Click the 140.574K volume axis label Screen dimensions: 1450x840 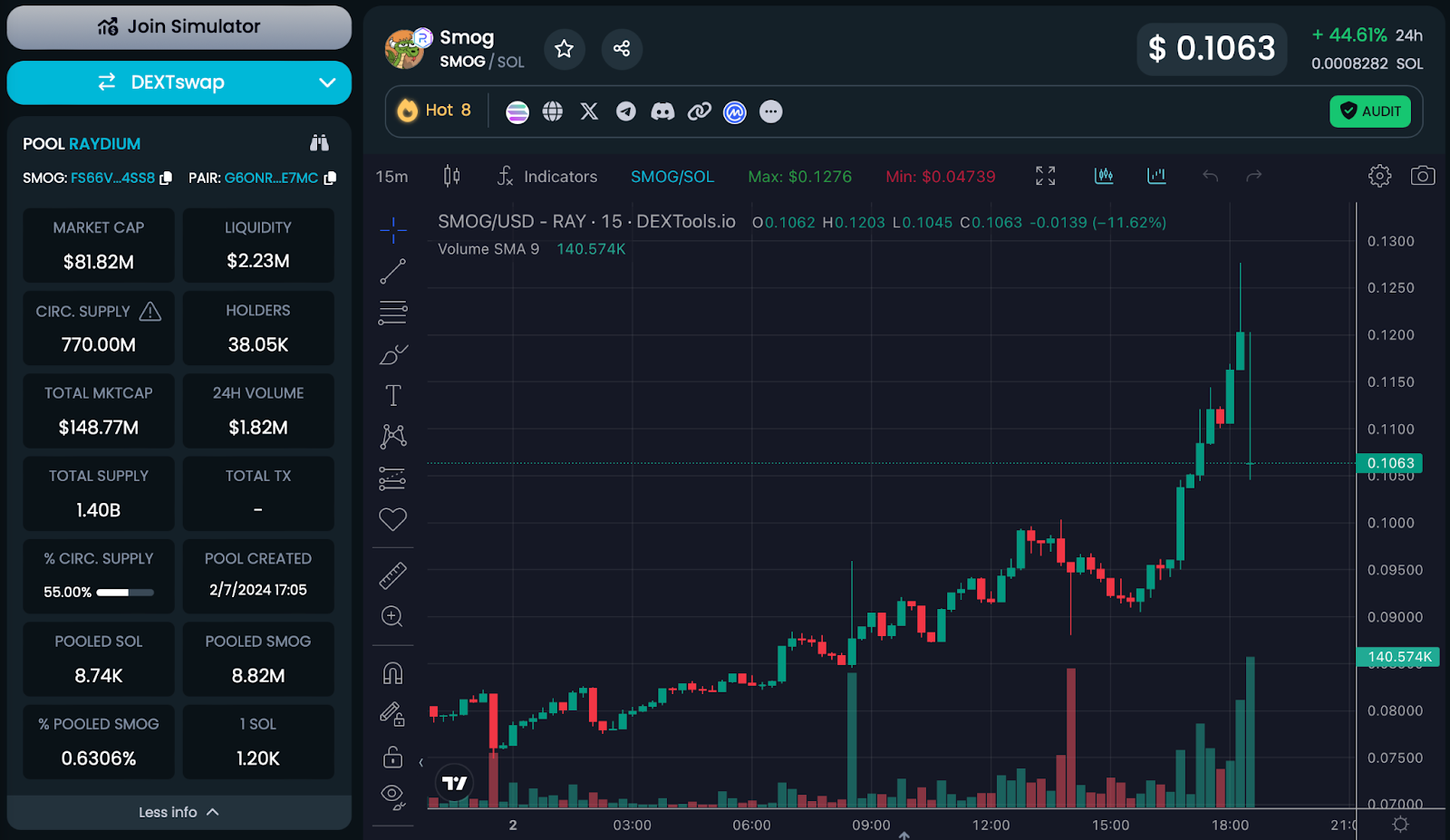tap(1399, 657)
